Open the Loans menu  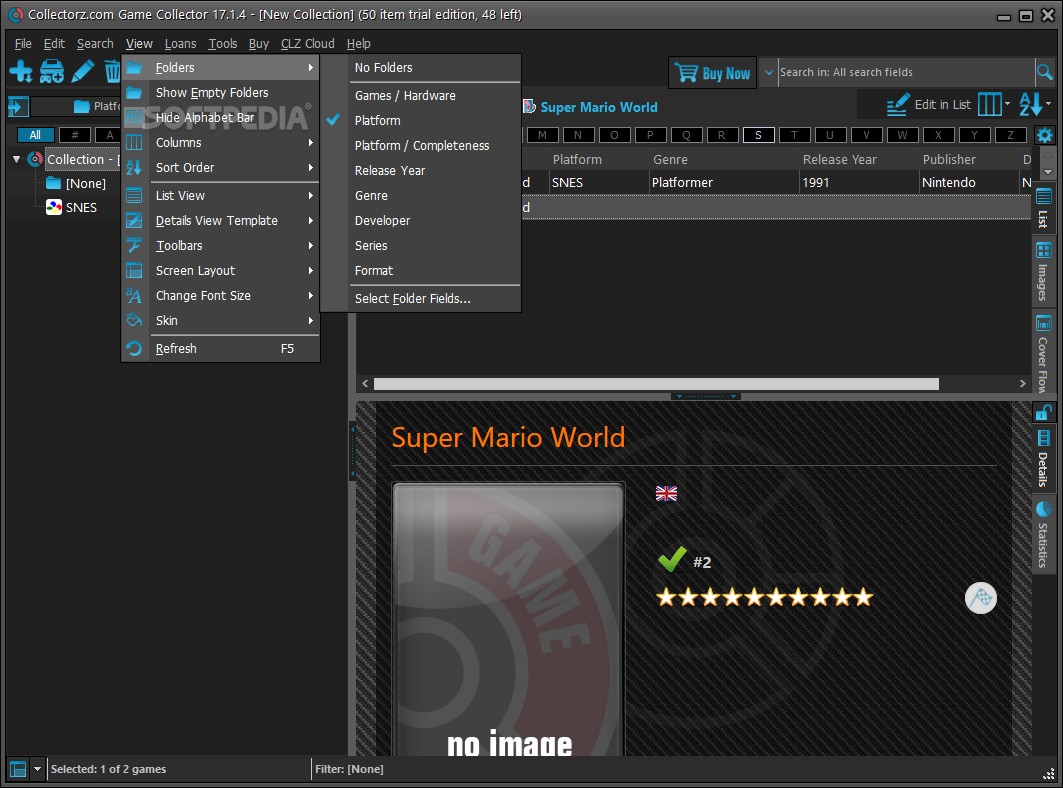(x=180, y=43)
